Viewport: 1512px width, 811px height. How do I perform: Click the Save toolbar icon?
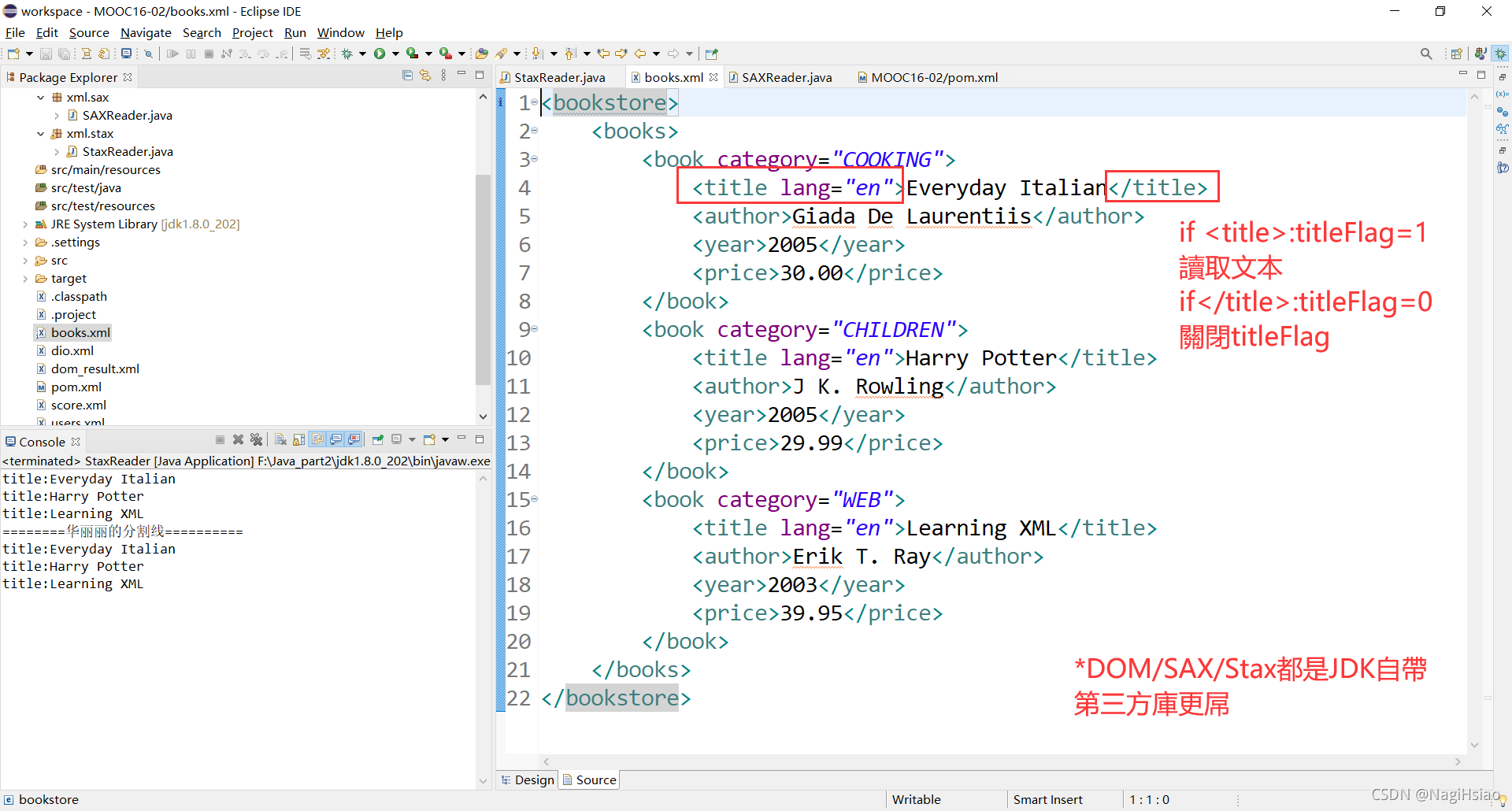(x=46, y=54)
